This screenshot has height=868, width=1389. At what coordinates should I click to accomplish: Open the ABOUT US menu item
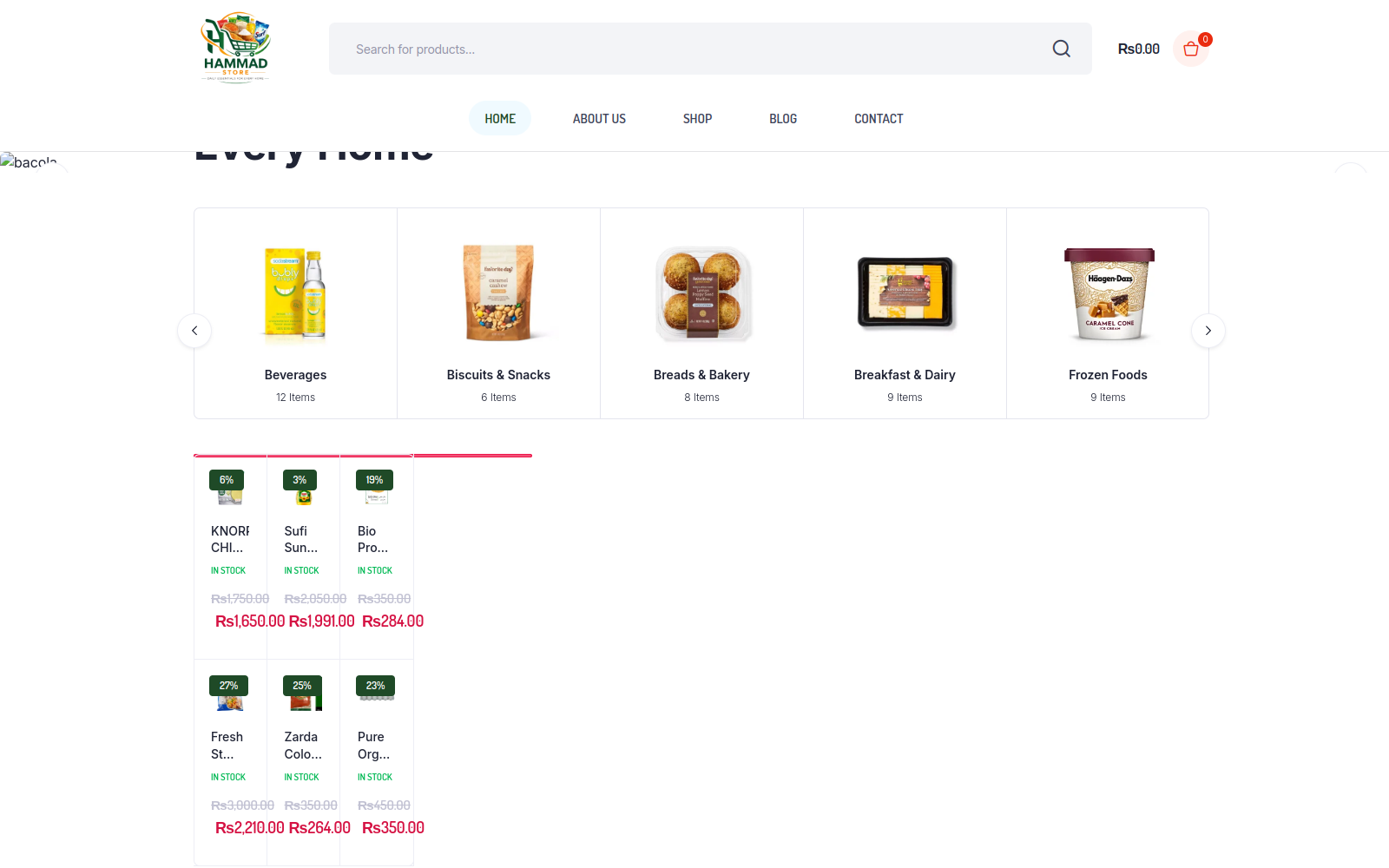click(599, 118)
